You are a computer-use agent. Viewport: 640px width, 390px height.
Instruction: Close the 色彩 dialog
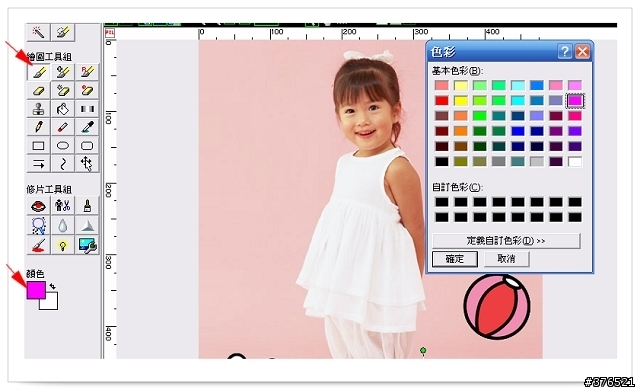(x=582, y=52)
